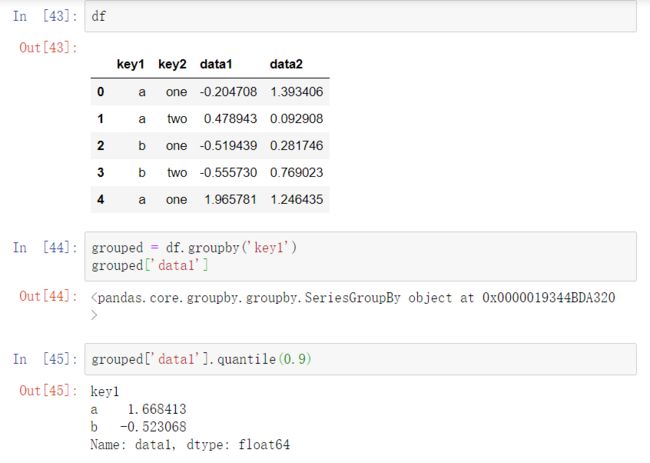Click the groupby code cell In [44]

point(360,257)
